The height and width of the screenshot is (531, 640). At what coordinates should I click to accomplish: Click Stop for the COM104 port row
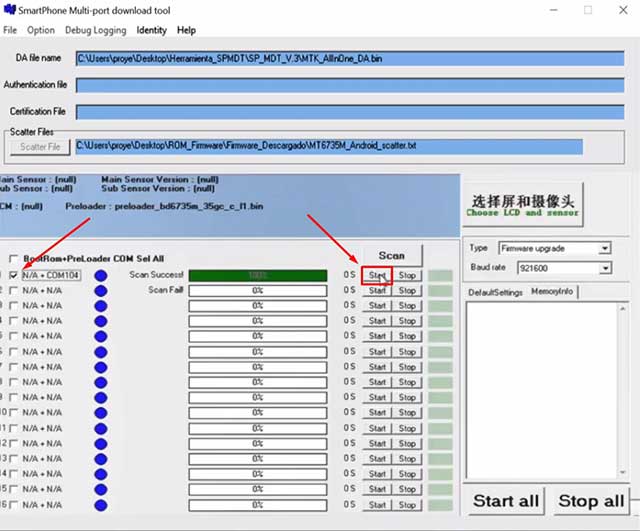pos(407,275)
